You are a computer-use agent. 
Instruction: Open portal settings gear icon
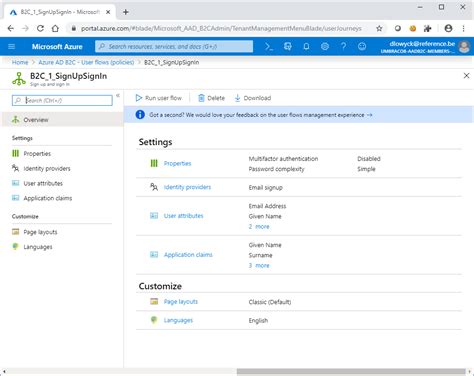point(325,46)
